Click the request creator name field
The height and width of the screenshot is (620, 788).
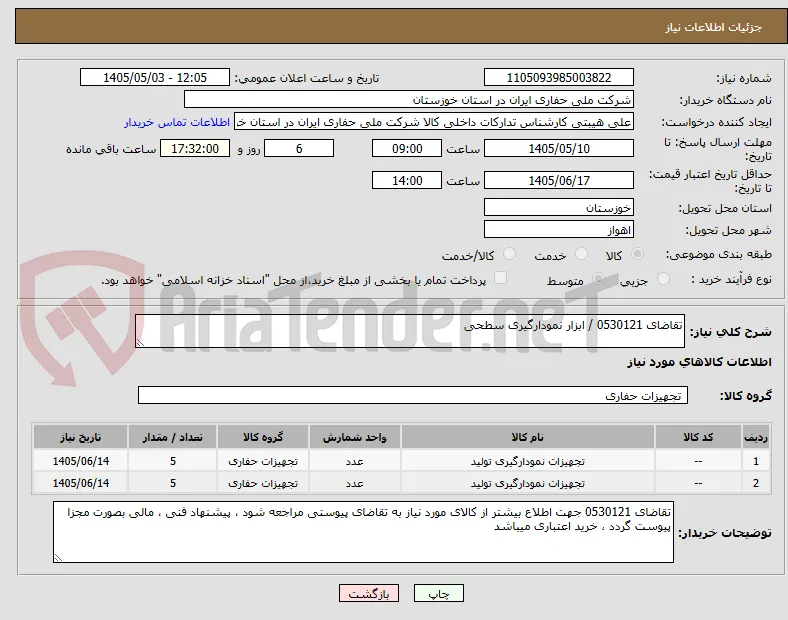pos(434,122)
